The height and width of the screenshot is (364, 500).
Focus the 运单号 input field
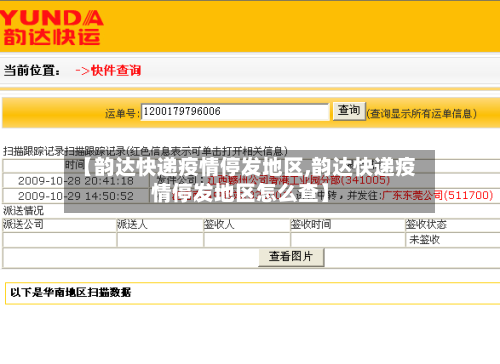point(235,111)
